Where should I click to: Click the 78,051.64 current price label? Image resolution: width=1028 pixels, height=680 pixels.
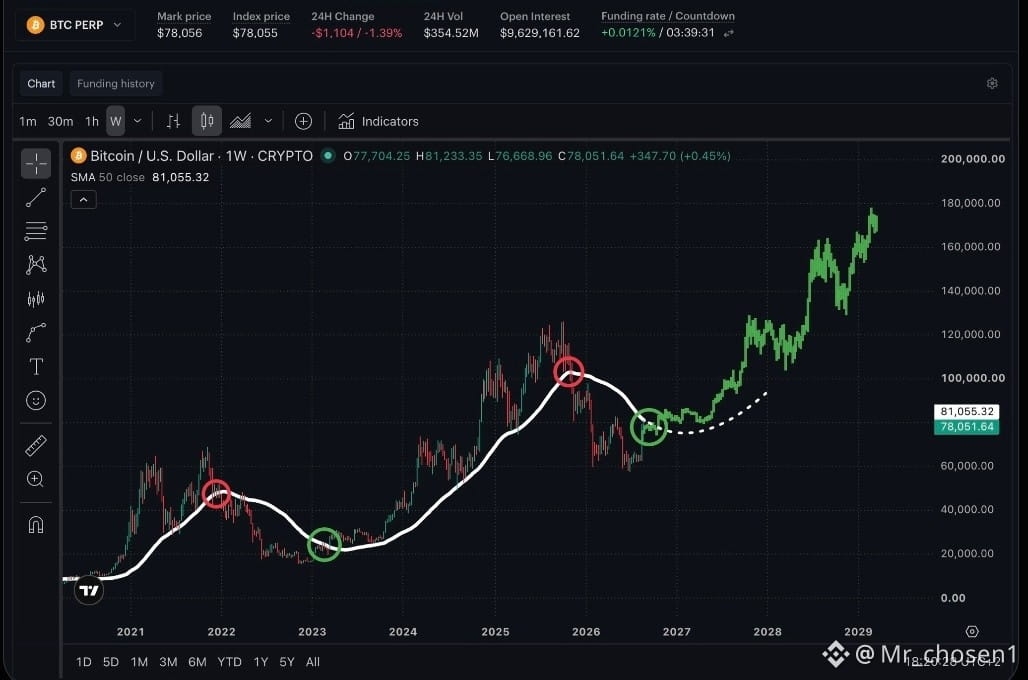coord(966,427)
